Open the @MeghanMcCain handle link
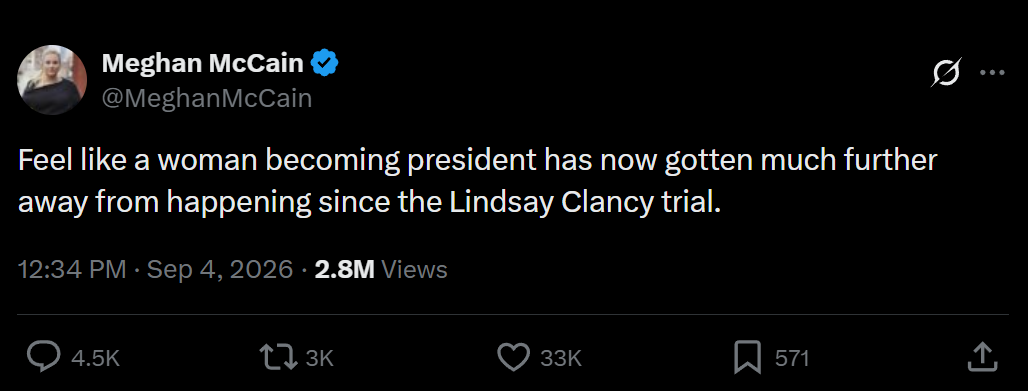 click(x=207, y=98)
